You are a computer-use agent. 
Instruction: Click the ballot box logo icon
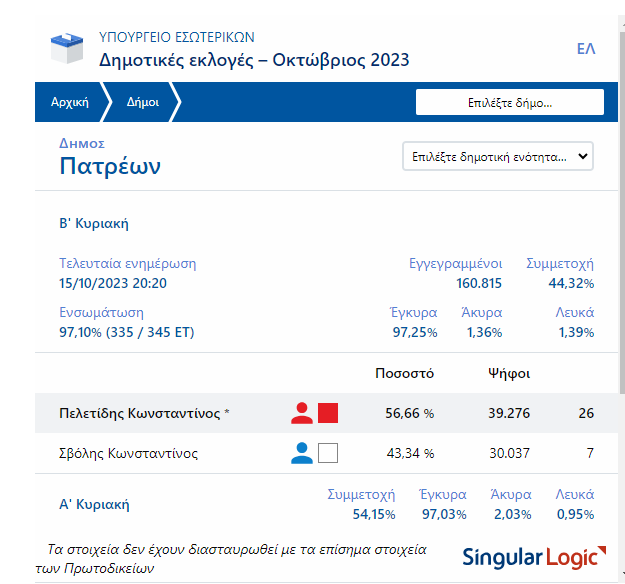pyautogui.click(x=68, y=47)
